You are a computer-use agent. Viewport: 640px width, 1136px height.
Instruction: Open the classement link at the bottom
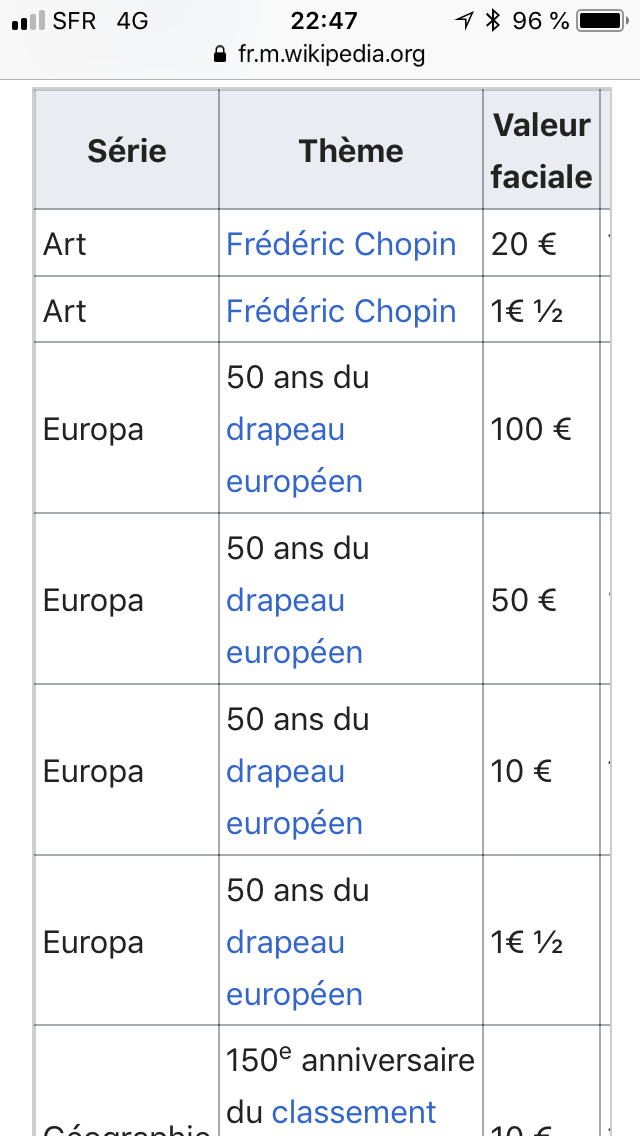(x=354, y=1112)
